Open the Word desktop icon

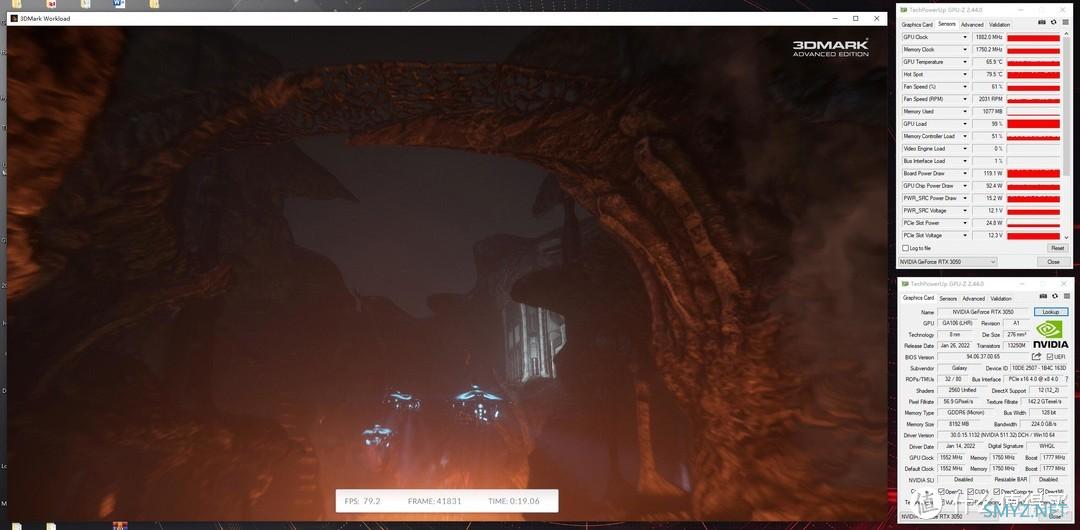tap(118, 3)
